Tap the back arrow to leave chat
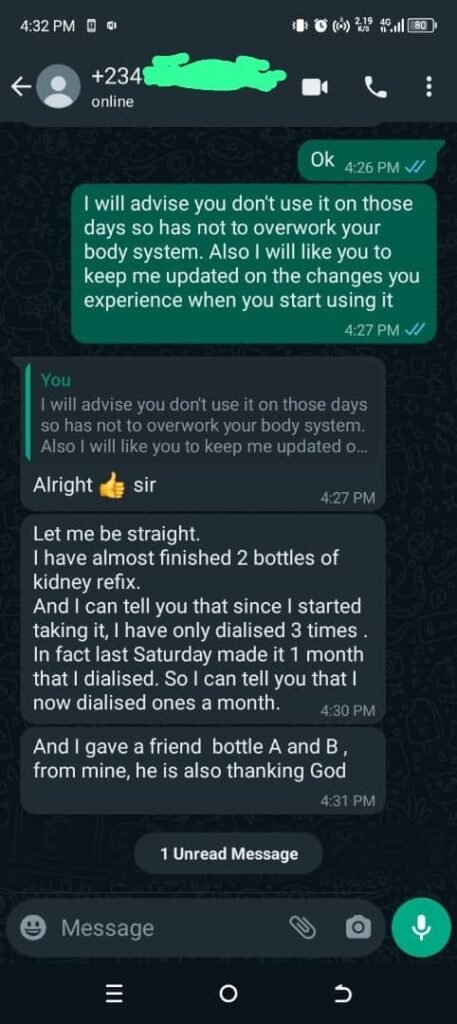Image resolution: width=457 pixels, height=1024 pixels. pos(21,86)
